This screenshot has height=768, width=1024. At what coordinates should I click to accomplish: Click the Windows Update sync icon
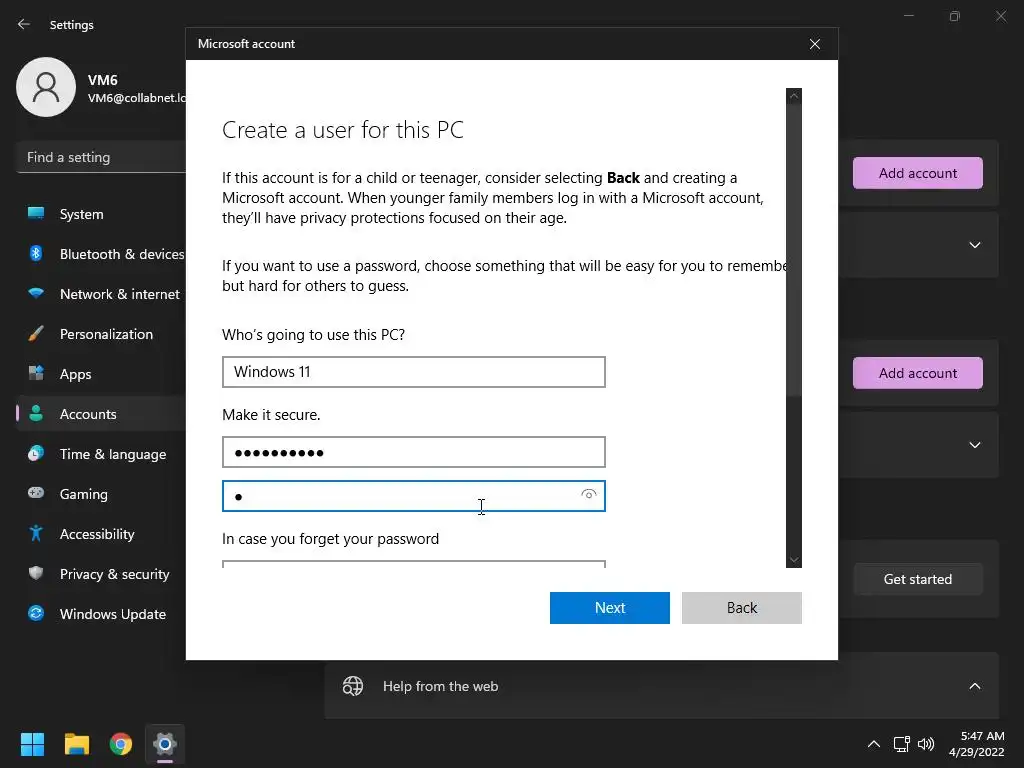coord(36,613)
